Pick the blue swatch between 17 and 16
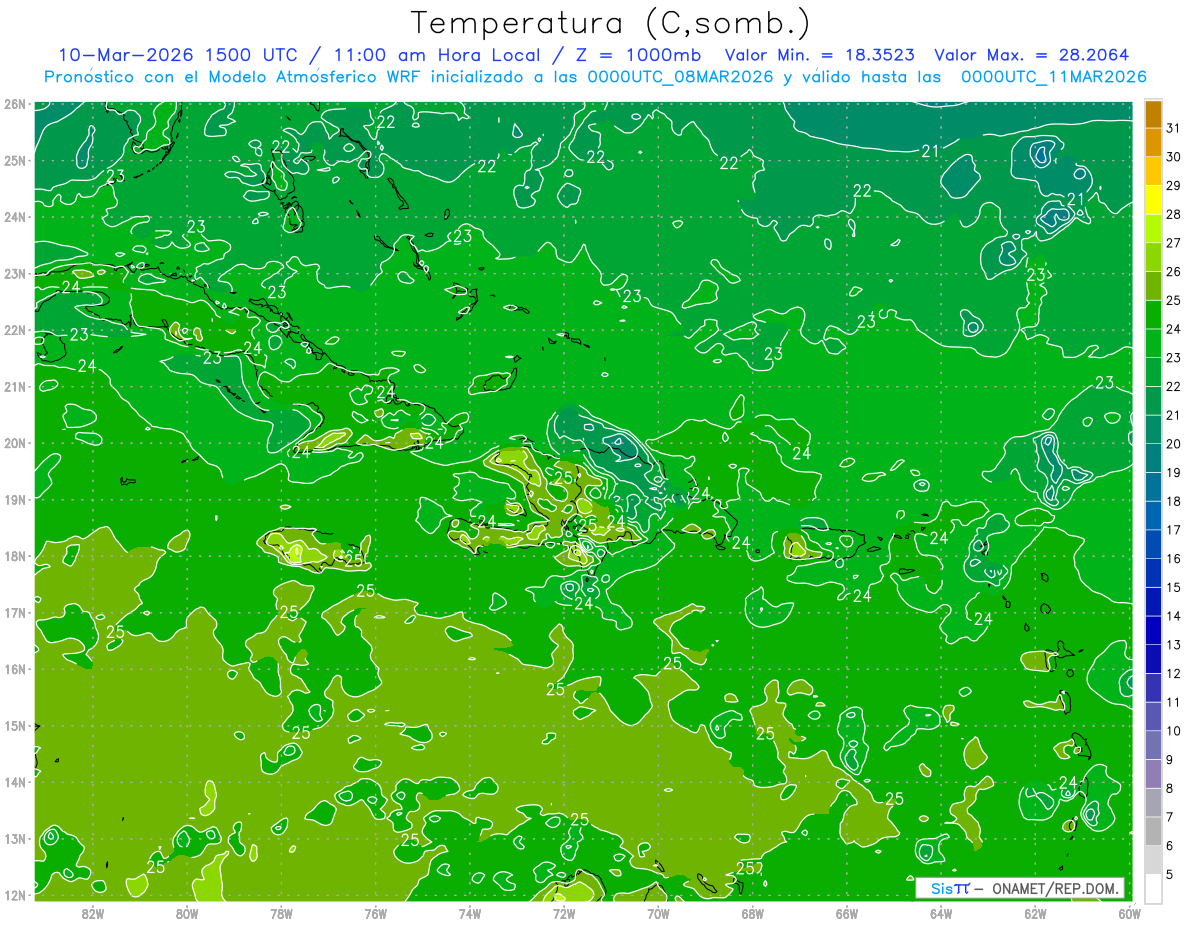The width and height of the screenshot is (1200, 927). click(1153, 544)
